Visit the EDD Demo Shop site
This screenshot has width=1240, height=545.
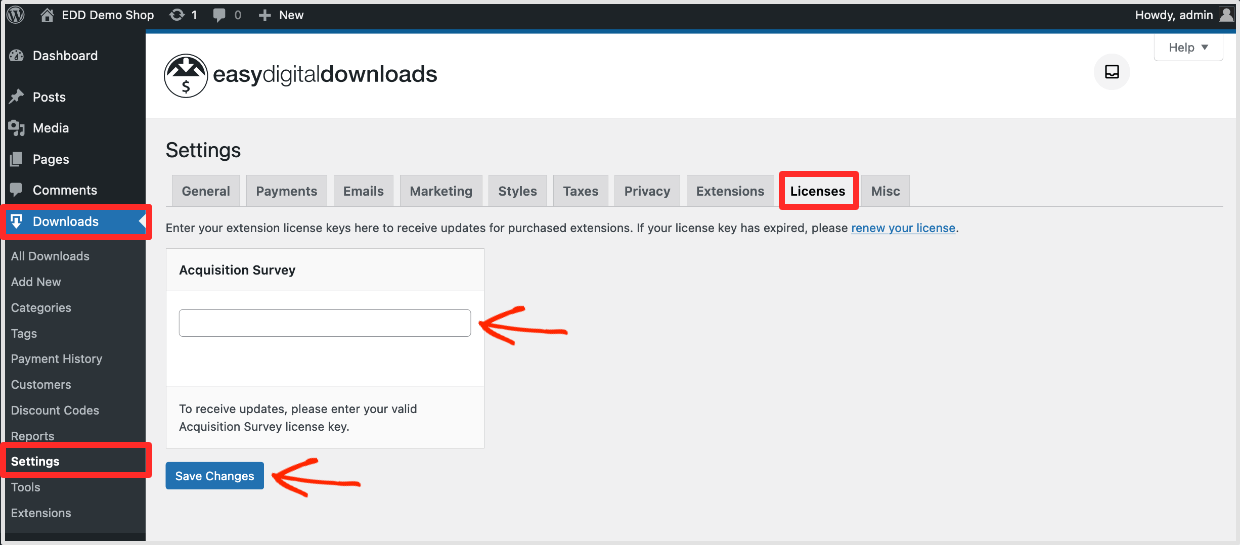pos(99,15)
